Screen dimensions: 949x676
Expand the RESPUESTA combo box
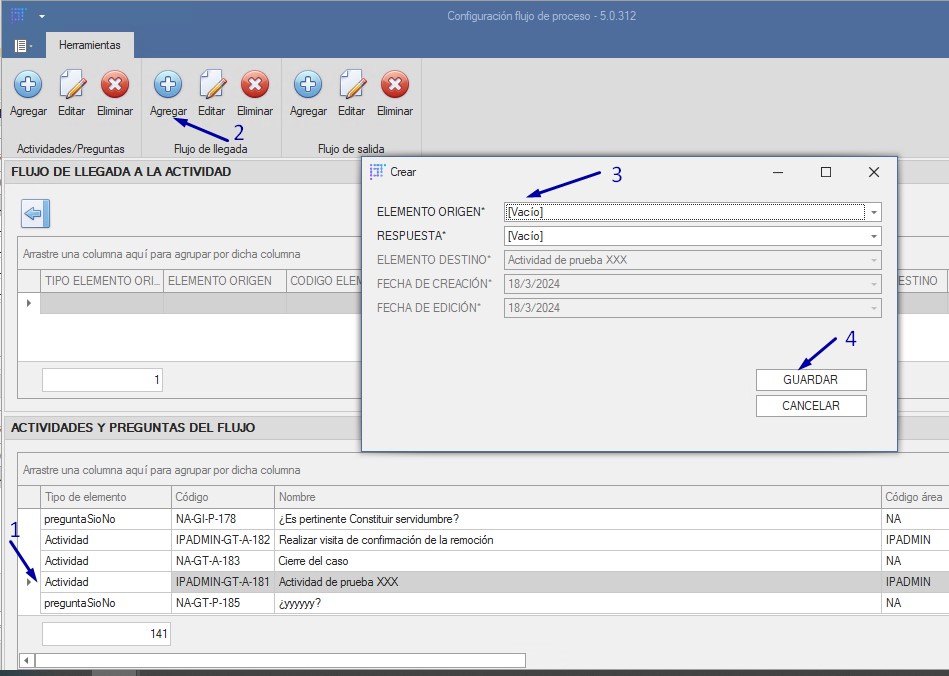(x=874, y=236)
